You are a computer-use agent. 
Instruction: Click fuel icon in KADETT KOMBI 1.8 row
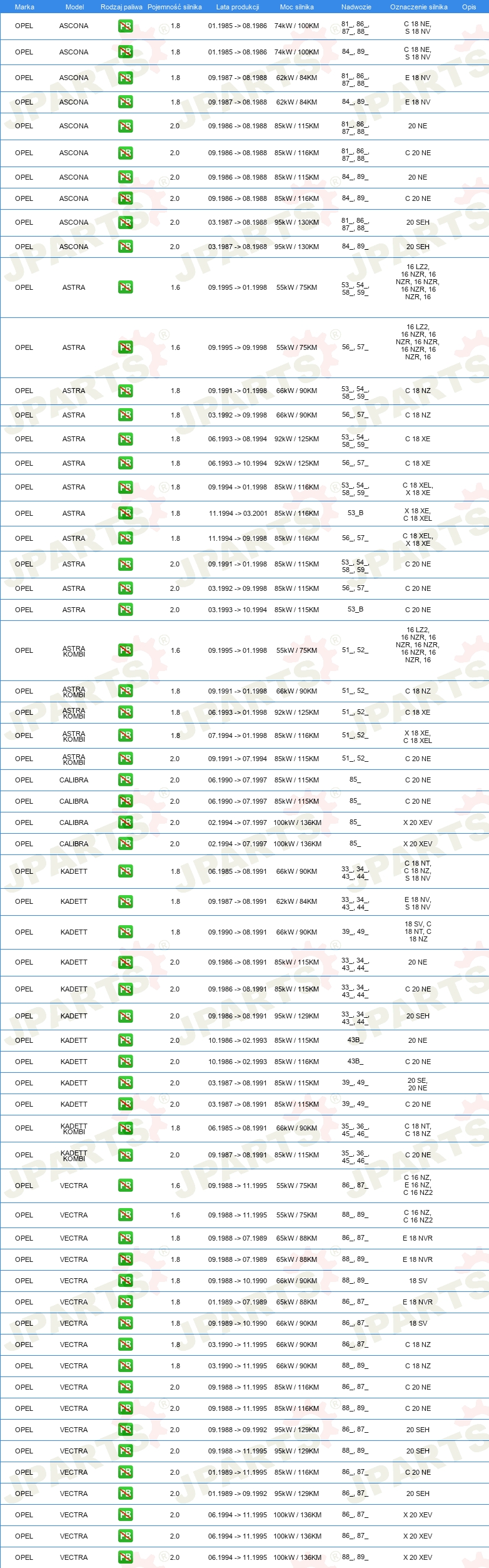(126, 1128)
